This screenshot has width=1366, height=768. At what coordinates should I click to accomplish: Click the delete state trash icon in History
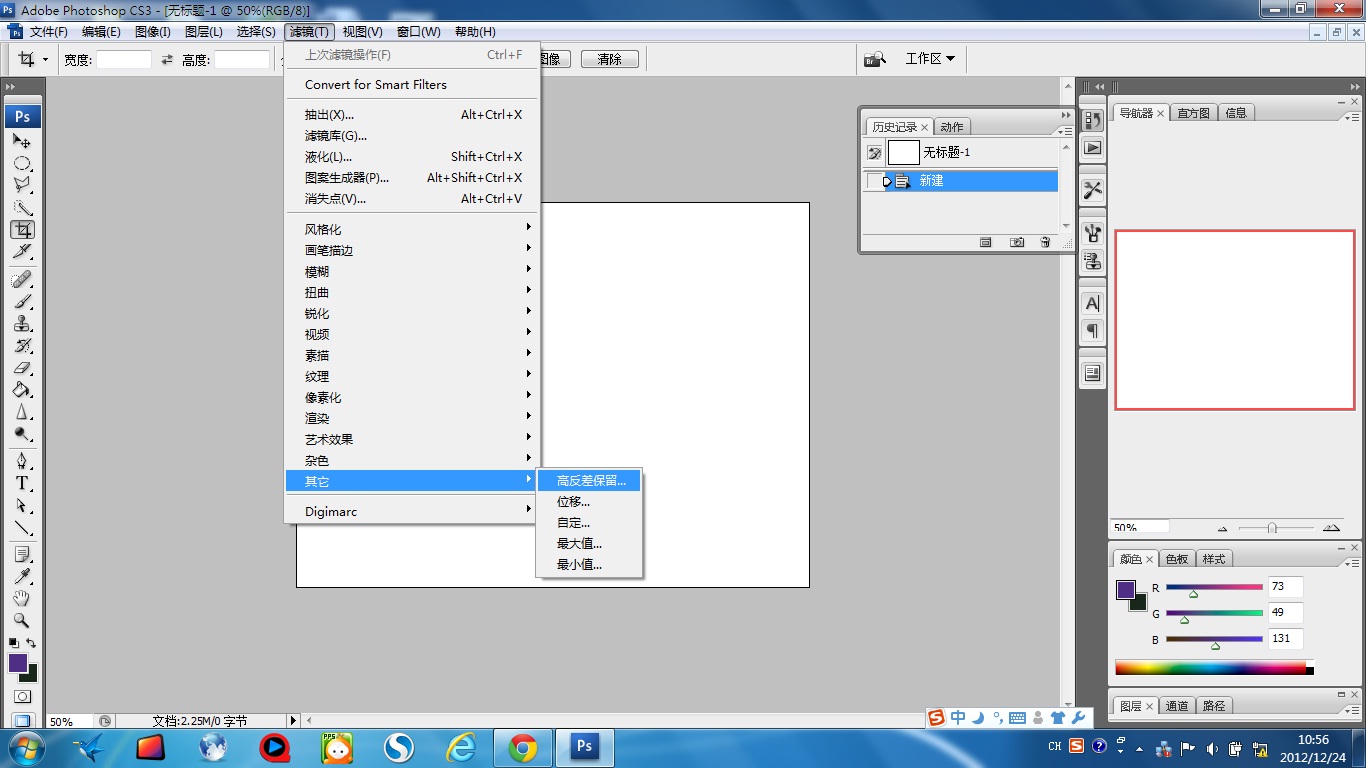(1045, 242)
